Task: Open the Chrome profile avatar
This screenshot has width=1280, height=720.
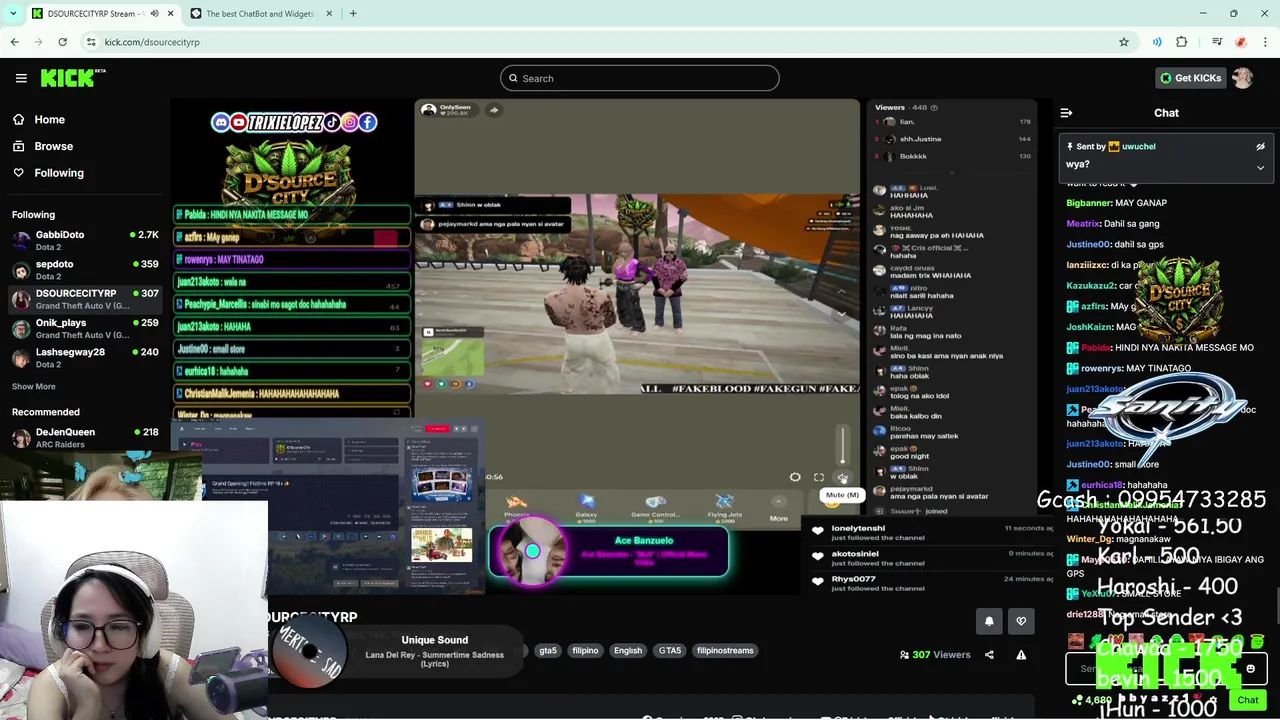Action: tap(1241, 42)
